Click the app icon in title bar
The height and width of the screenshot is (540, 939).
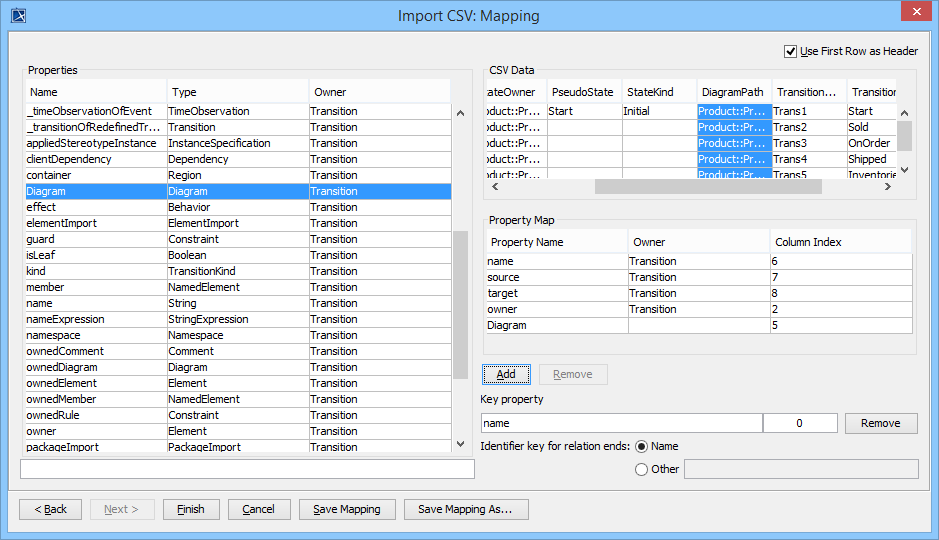17,16
